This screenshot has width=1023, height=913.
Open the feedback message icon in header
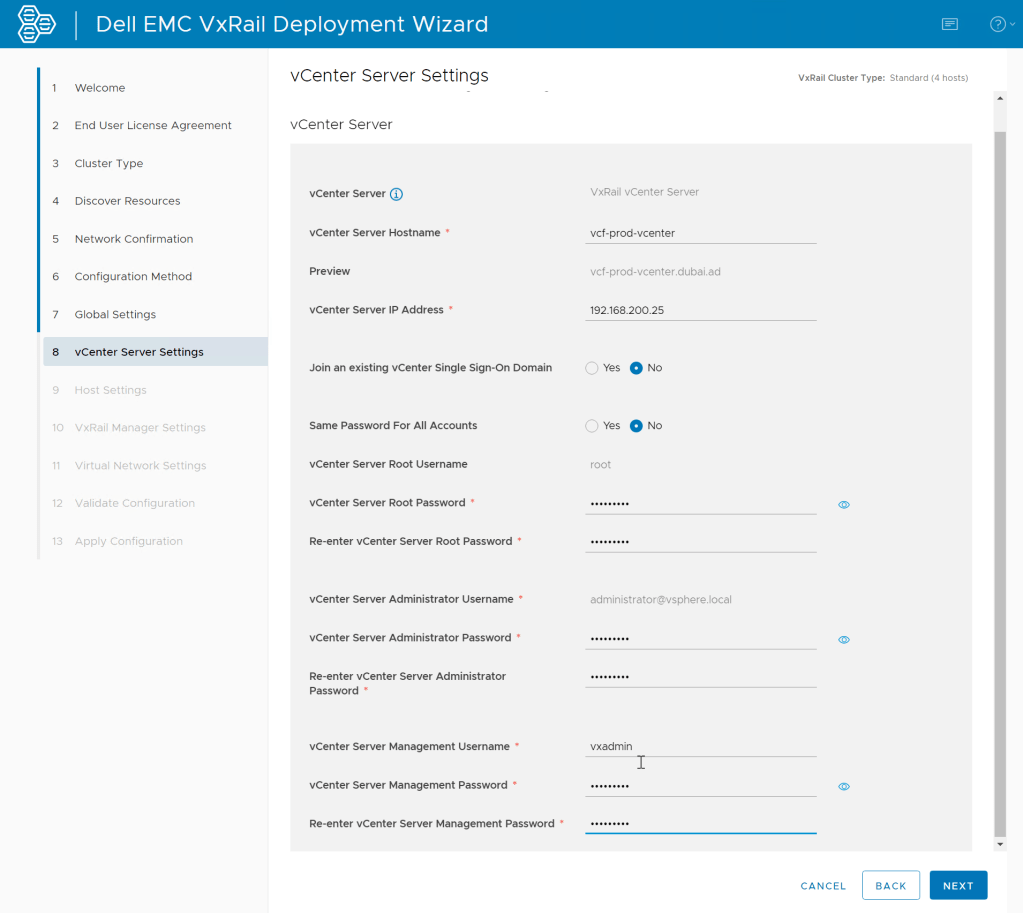pos(949,24)
